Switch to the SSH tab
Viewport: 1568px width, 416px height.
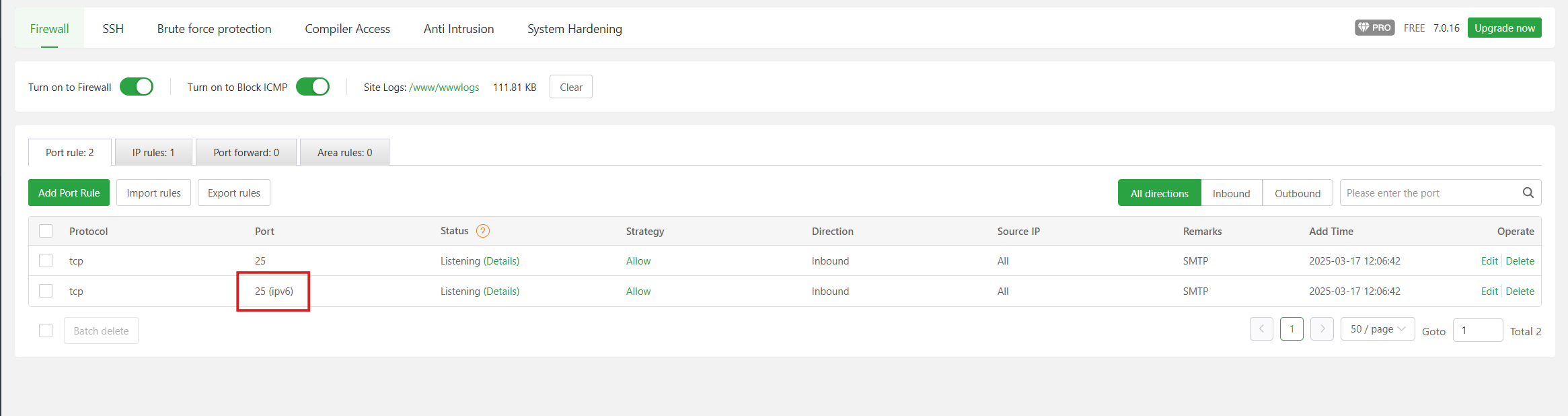click(113, 28)
